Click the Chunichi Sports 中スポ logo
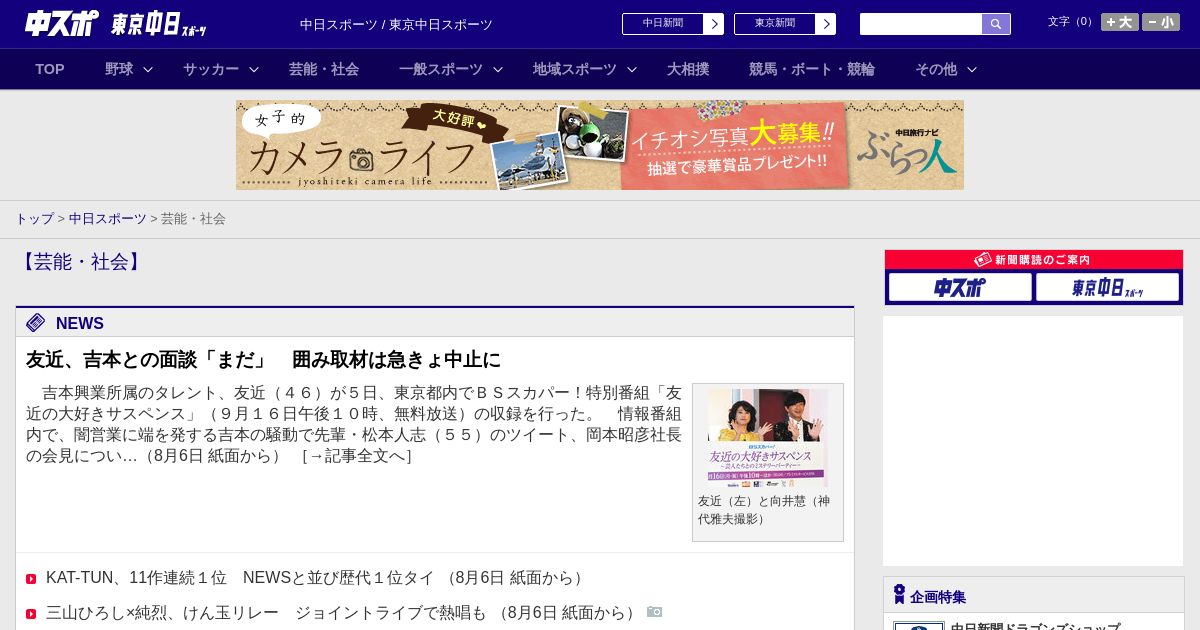Image resolution: width=1200 pixels, height=630 pixels. pyautogui.click(x=62, y=23)
